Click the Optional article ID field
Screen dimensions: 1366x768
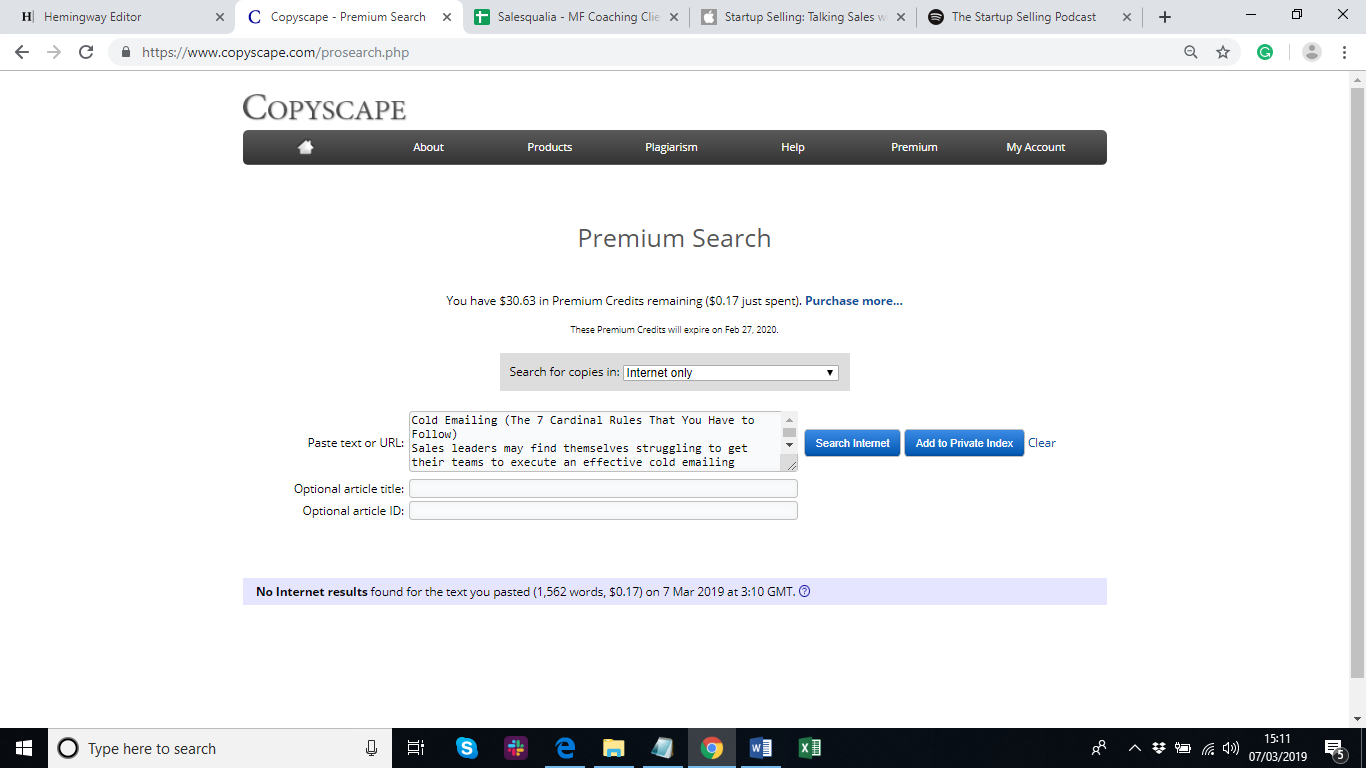[603, 511]
